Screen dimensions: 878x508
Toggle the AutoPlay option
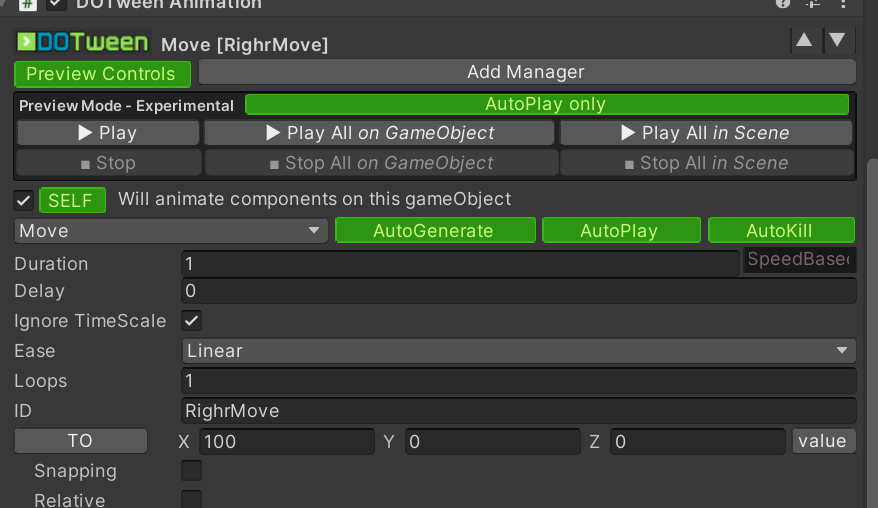(621, 231)
